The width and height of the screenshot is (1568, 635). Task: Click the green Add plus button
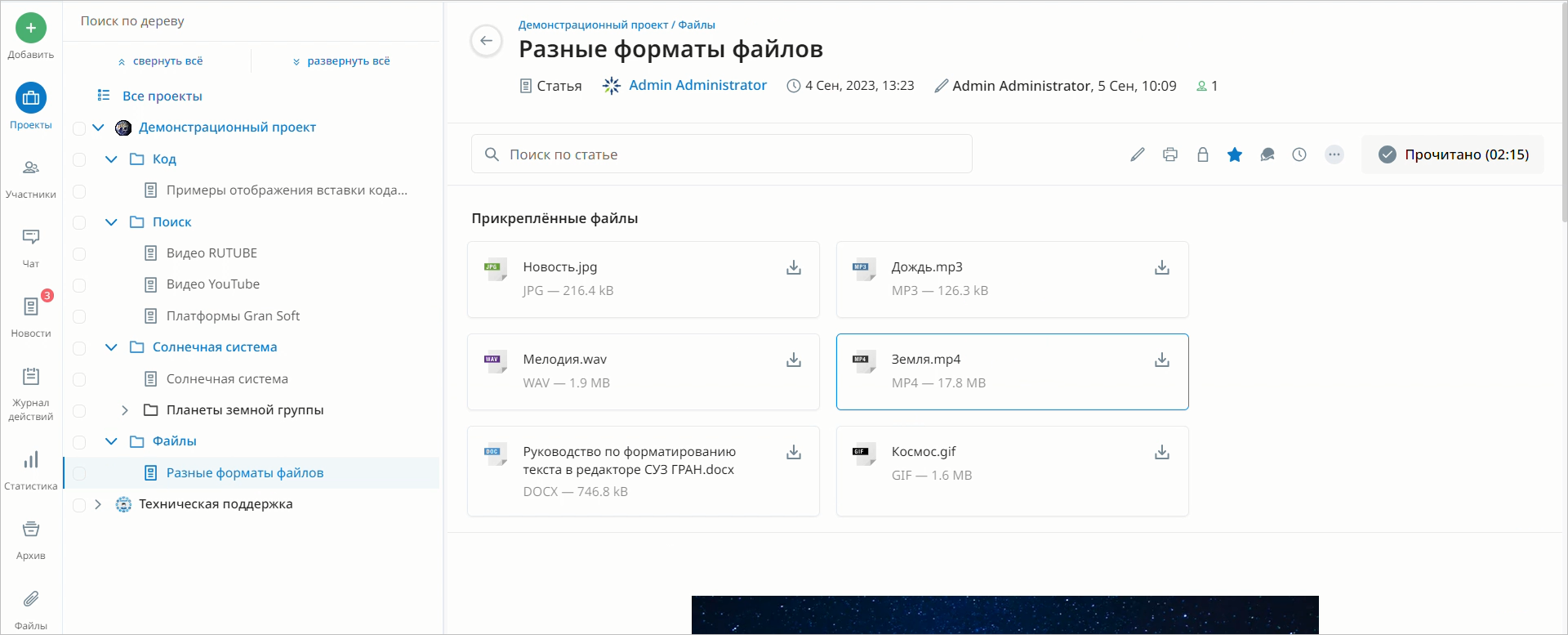pyautogui.click(x=31, y=28)
